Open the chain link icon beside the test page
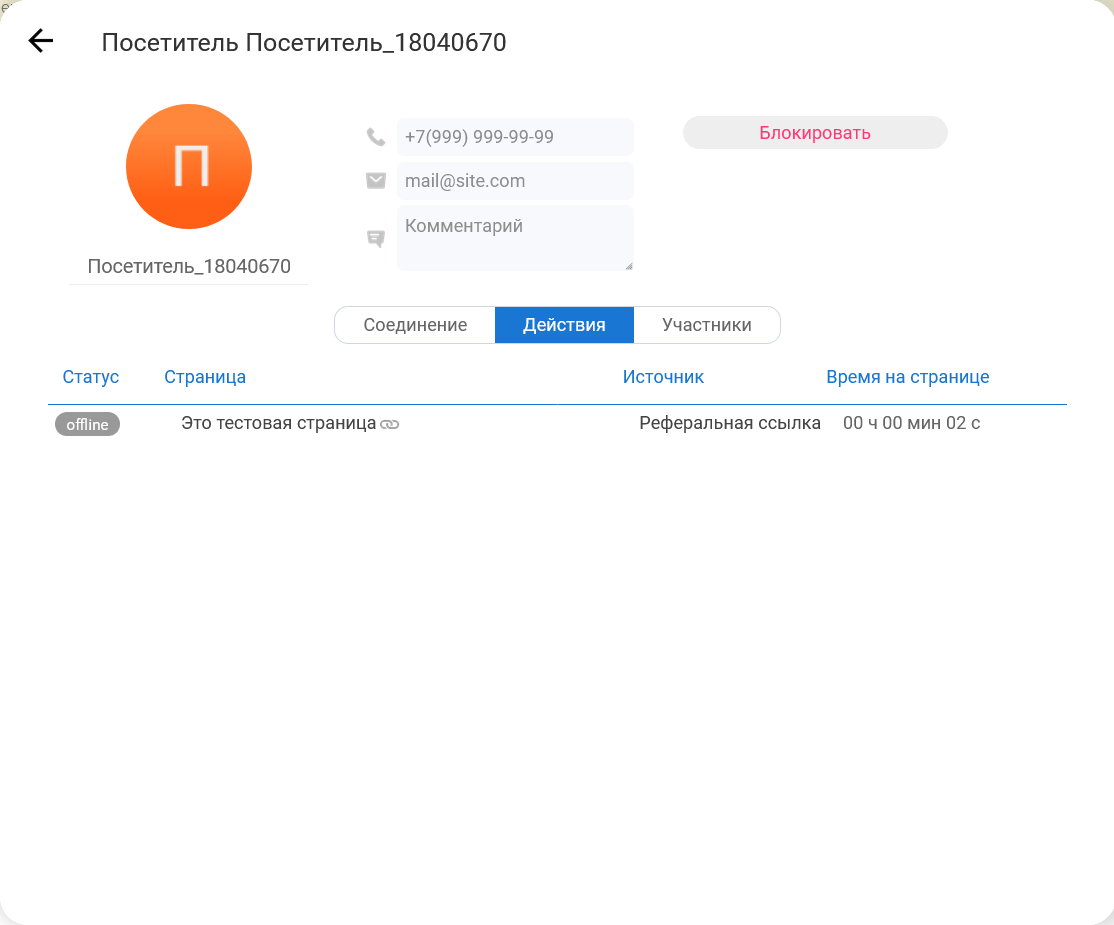Screen dimensions: 1114x925 [390, 424]
